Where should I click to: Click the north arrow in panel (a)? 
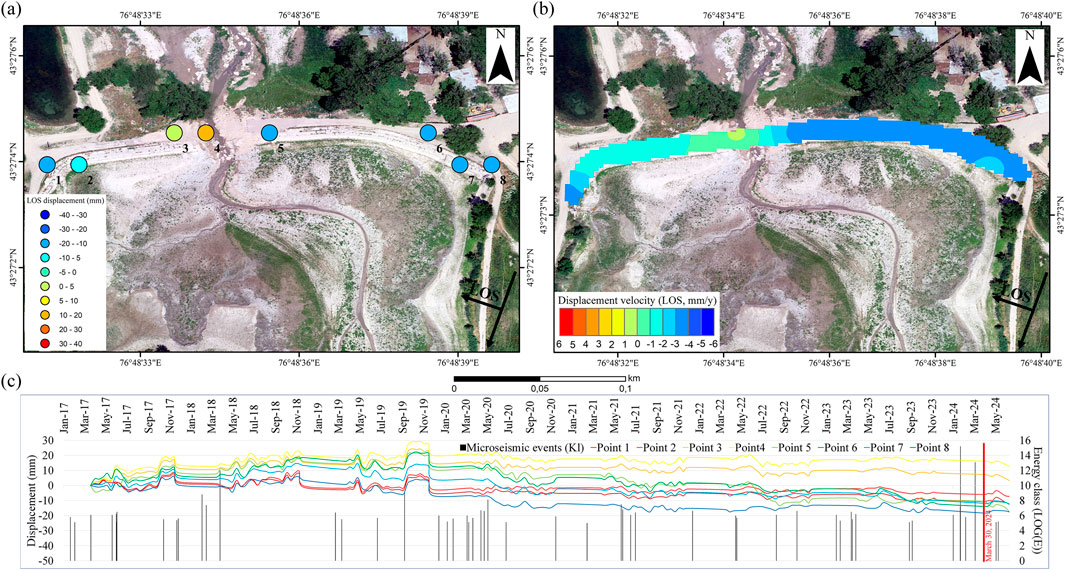[x=503, y=56]
